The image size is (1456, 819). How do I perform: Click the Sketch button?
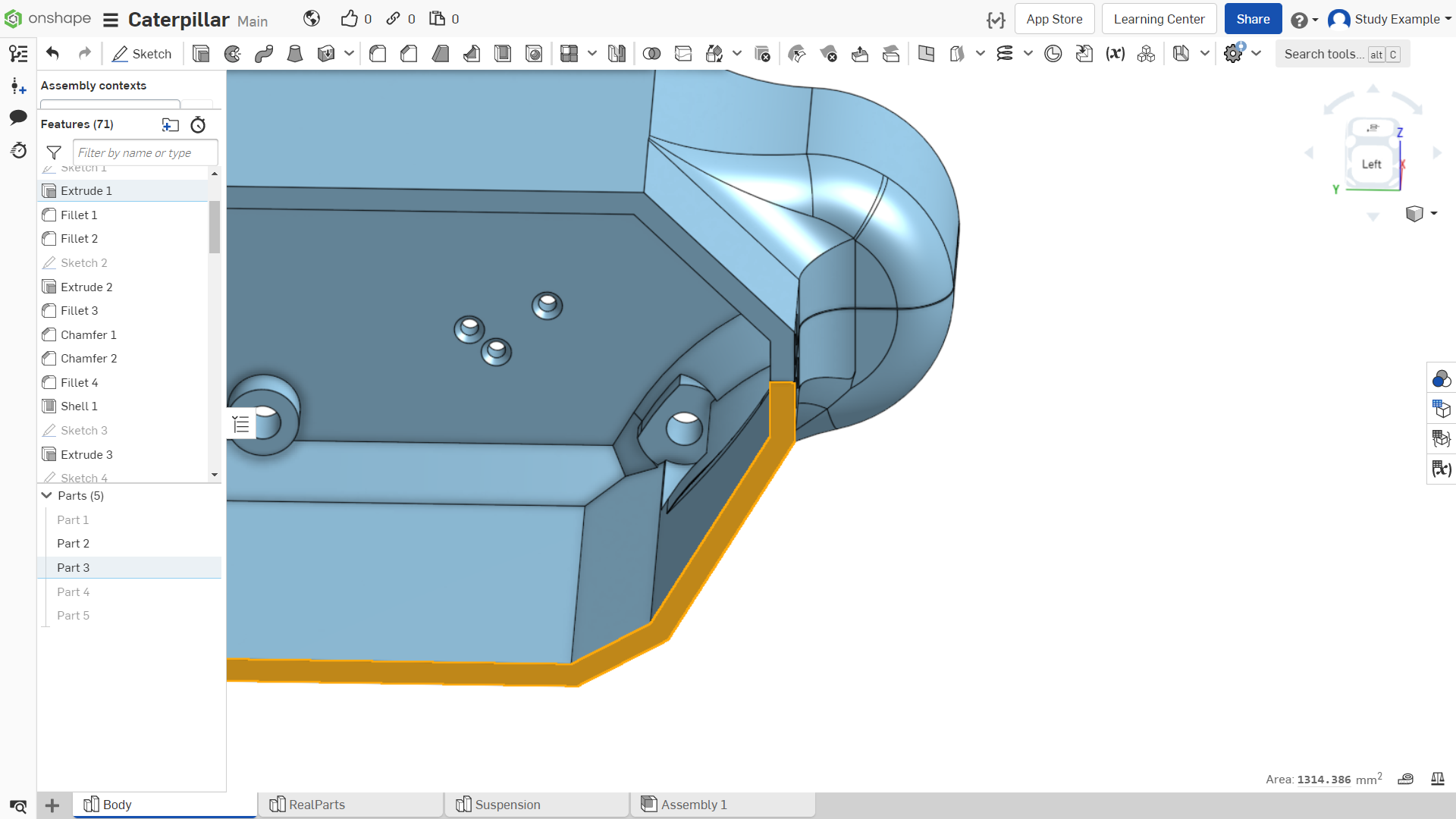[x=142, y=54]
